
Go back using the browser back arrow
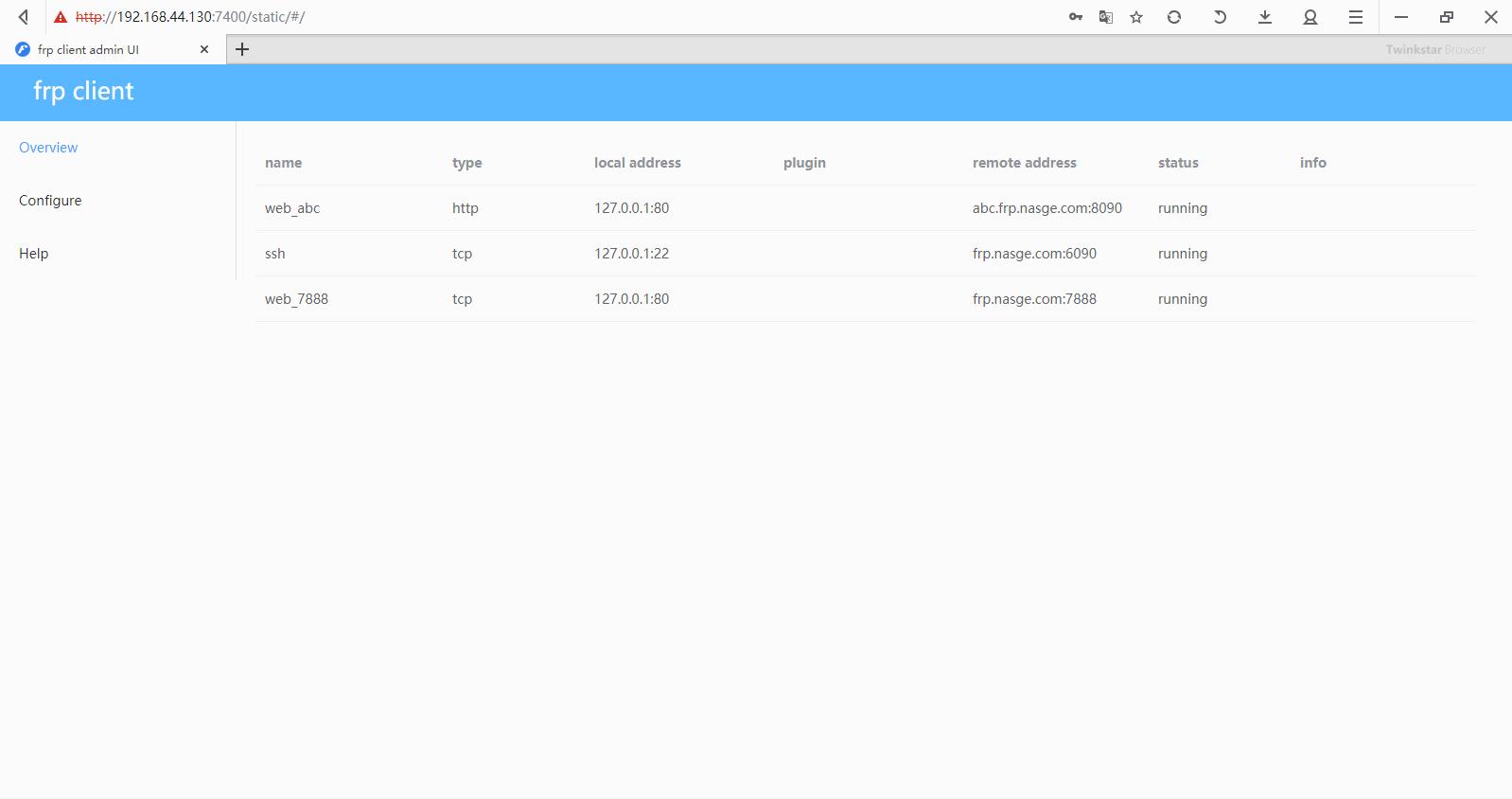point(24,17)
